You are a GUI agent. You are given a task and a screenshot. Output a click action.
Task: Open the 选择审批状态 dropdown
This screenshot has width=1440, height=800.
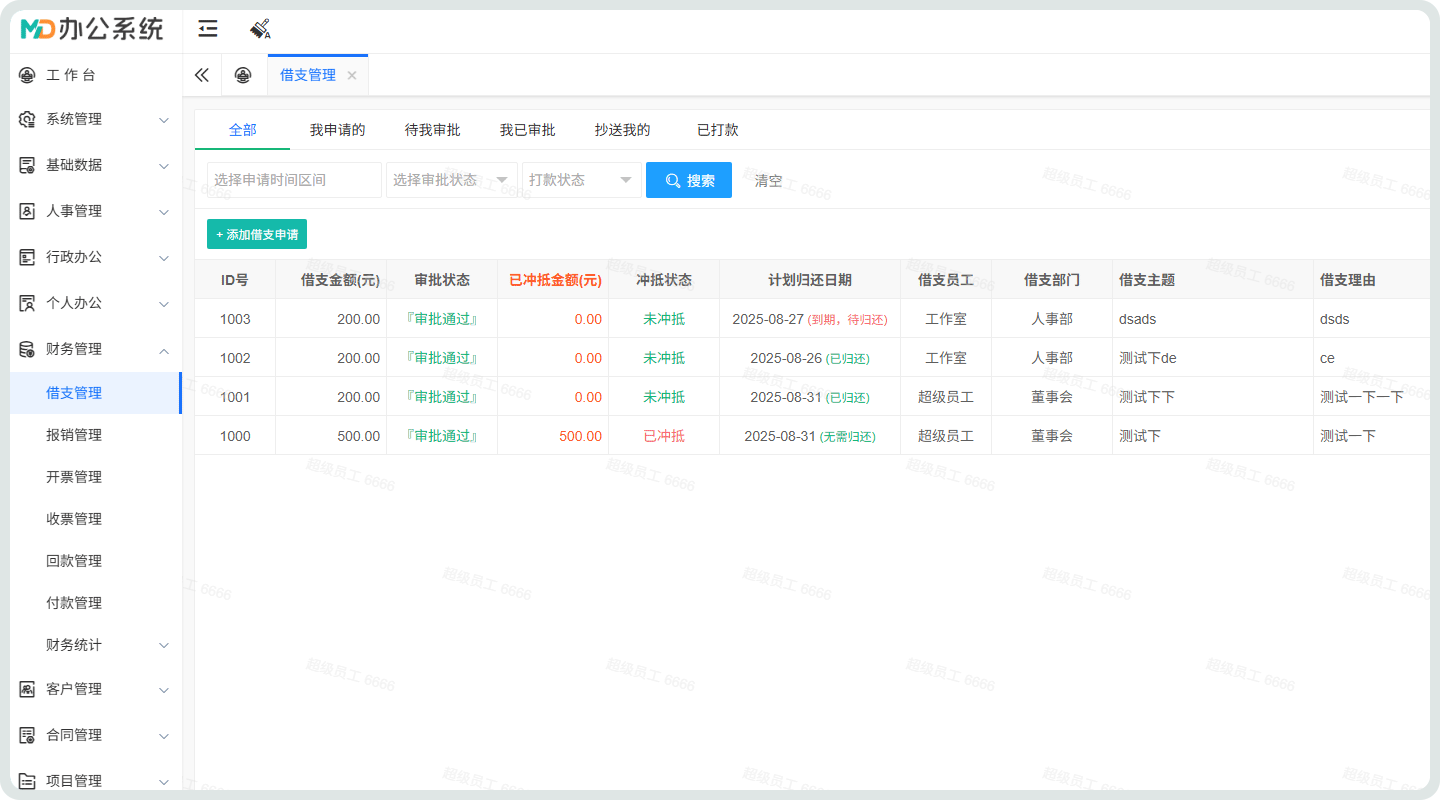coord(451,180)
